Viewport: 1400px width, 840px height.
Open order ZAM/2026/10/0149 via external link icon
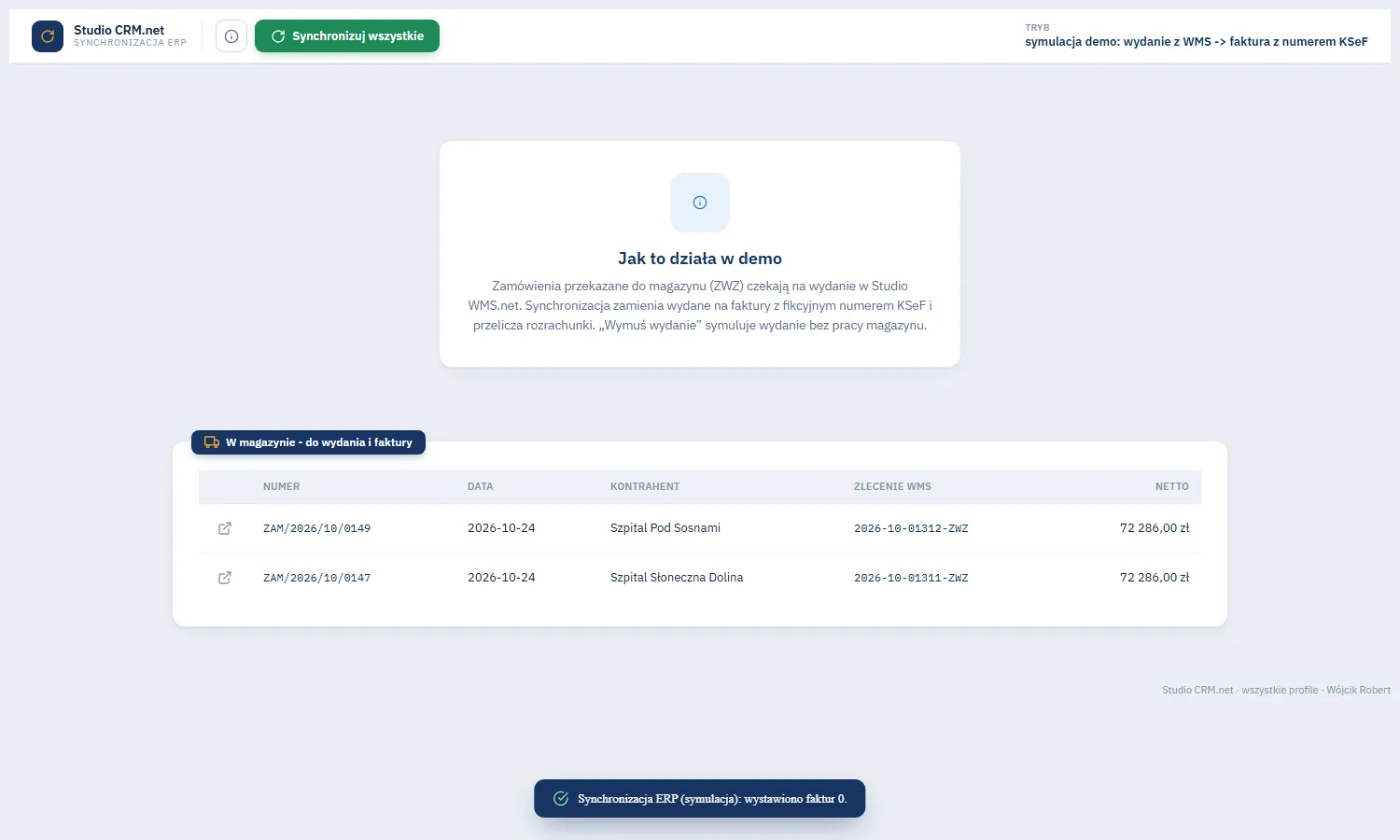click(x=225, y=528)
